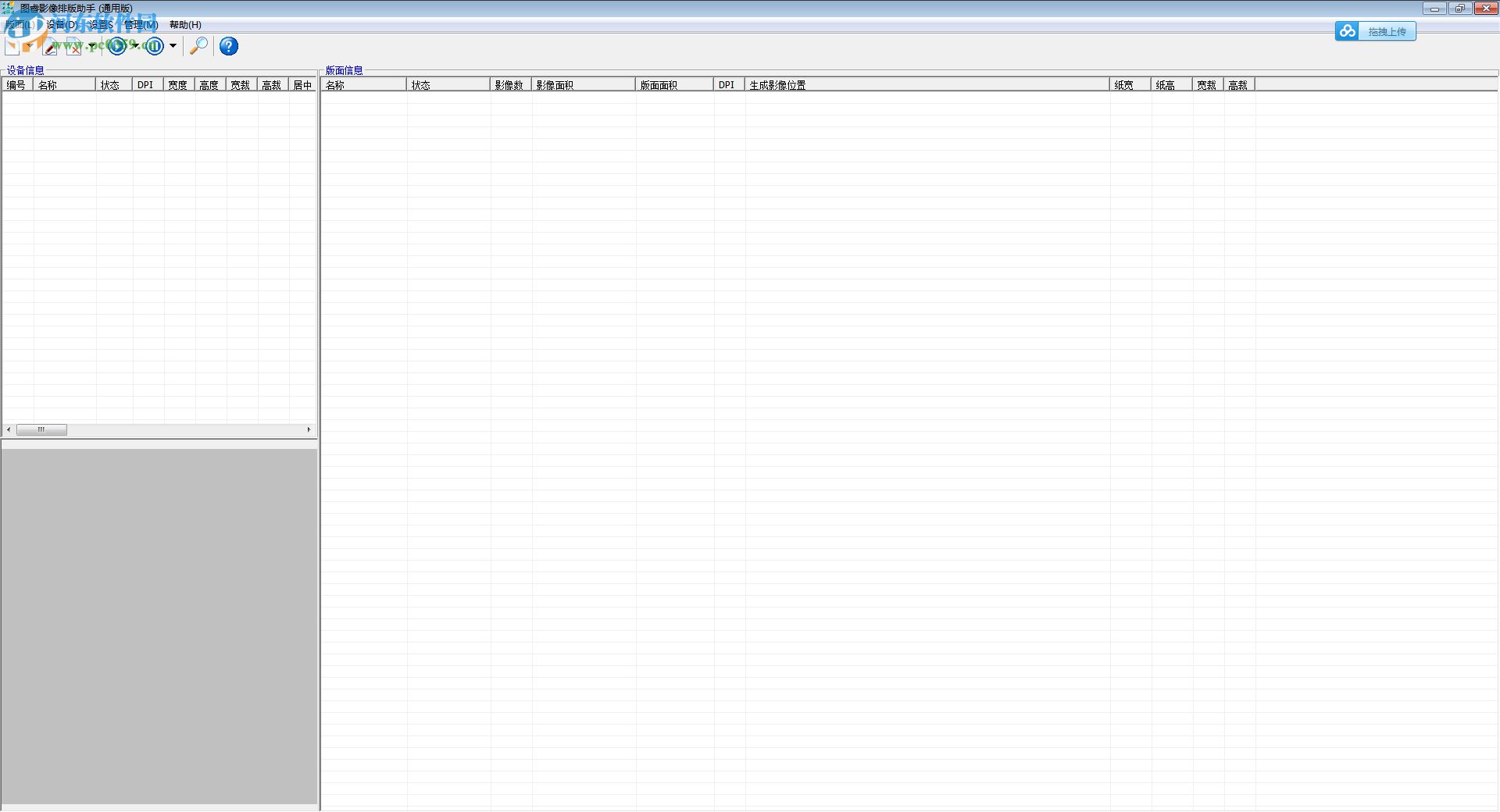Expand the start play dropdown arrow

point(135,45)
